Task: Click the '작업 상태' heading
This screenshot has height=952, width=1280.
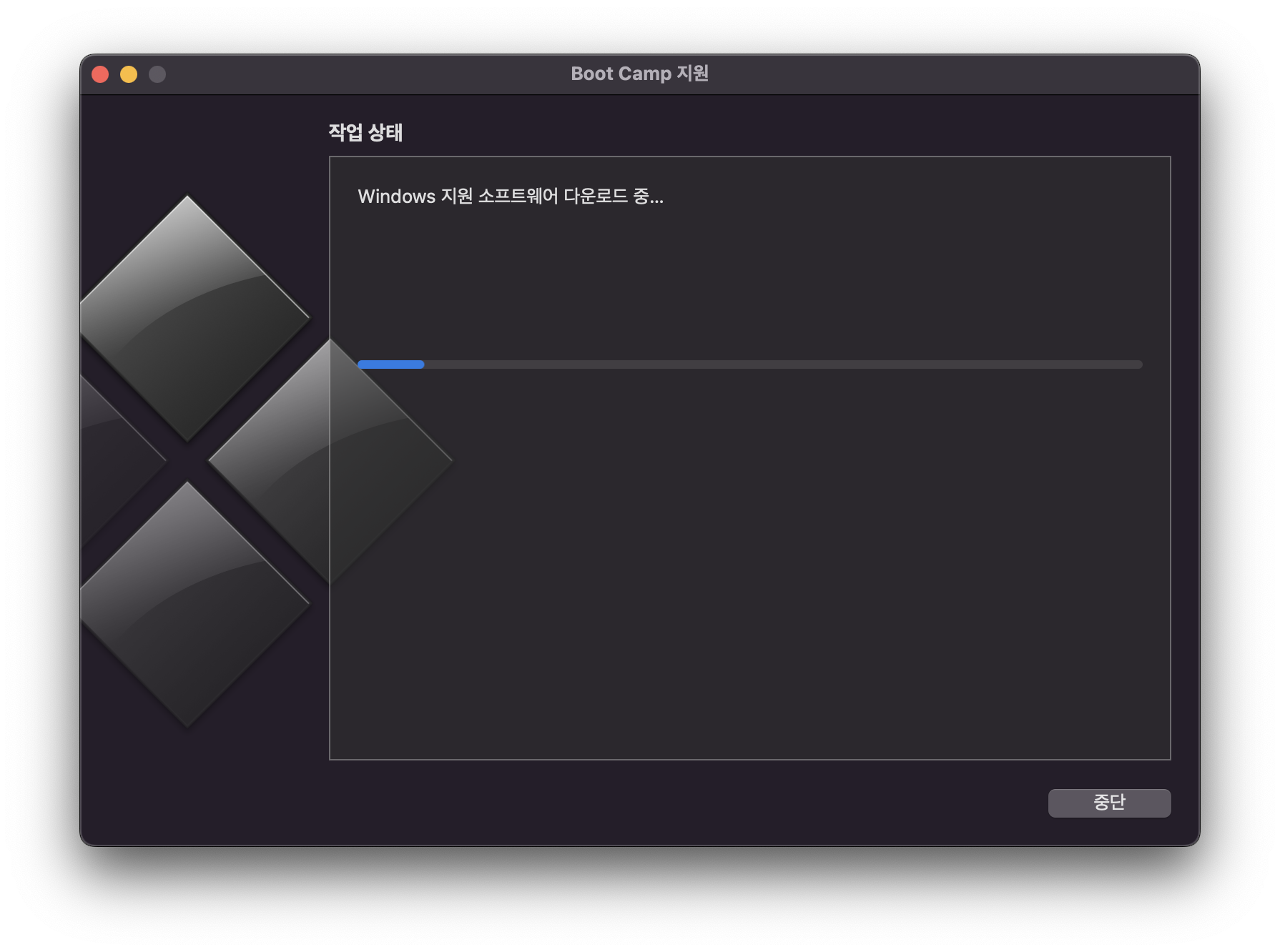Action: point(365,132)
